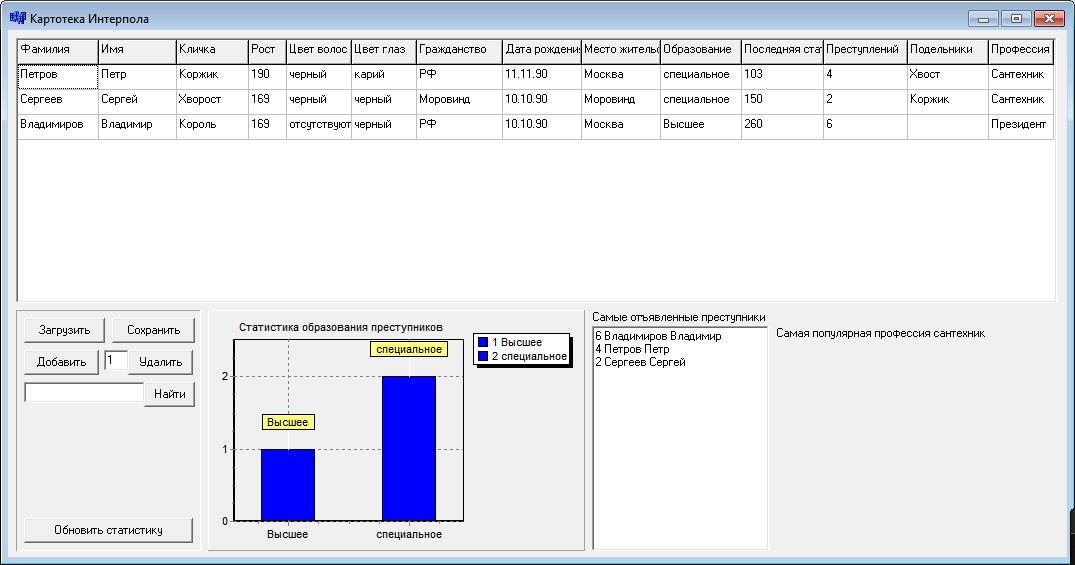Select the hair color cell отсутствуют

pos(319,127)
